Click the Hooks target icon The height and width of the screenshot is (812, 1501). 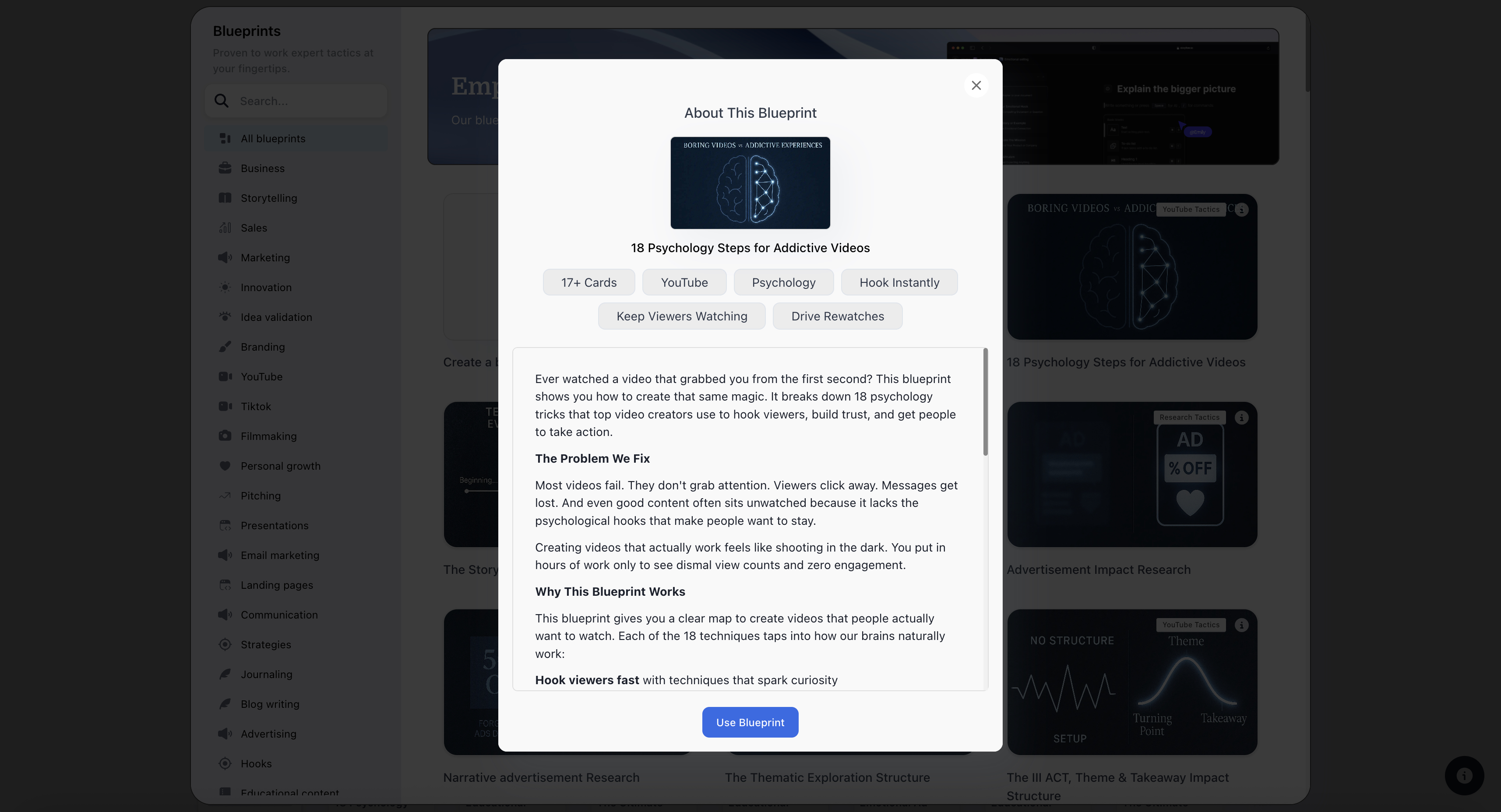pos(226,763)
